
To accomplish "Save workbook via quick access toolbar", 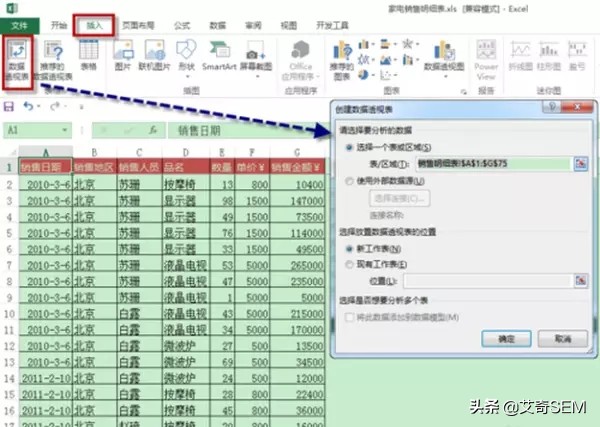I will click(9, 106).
